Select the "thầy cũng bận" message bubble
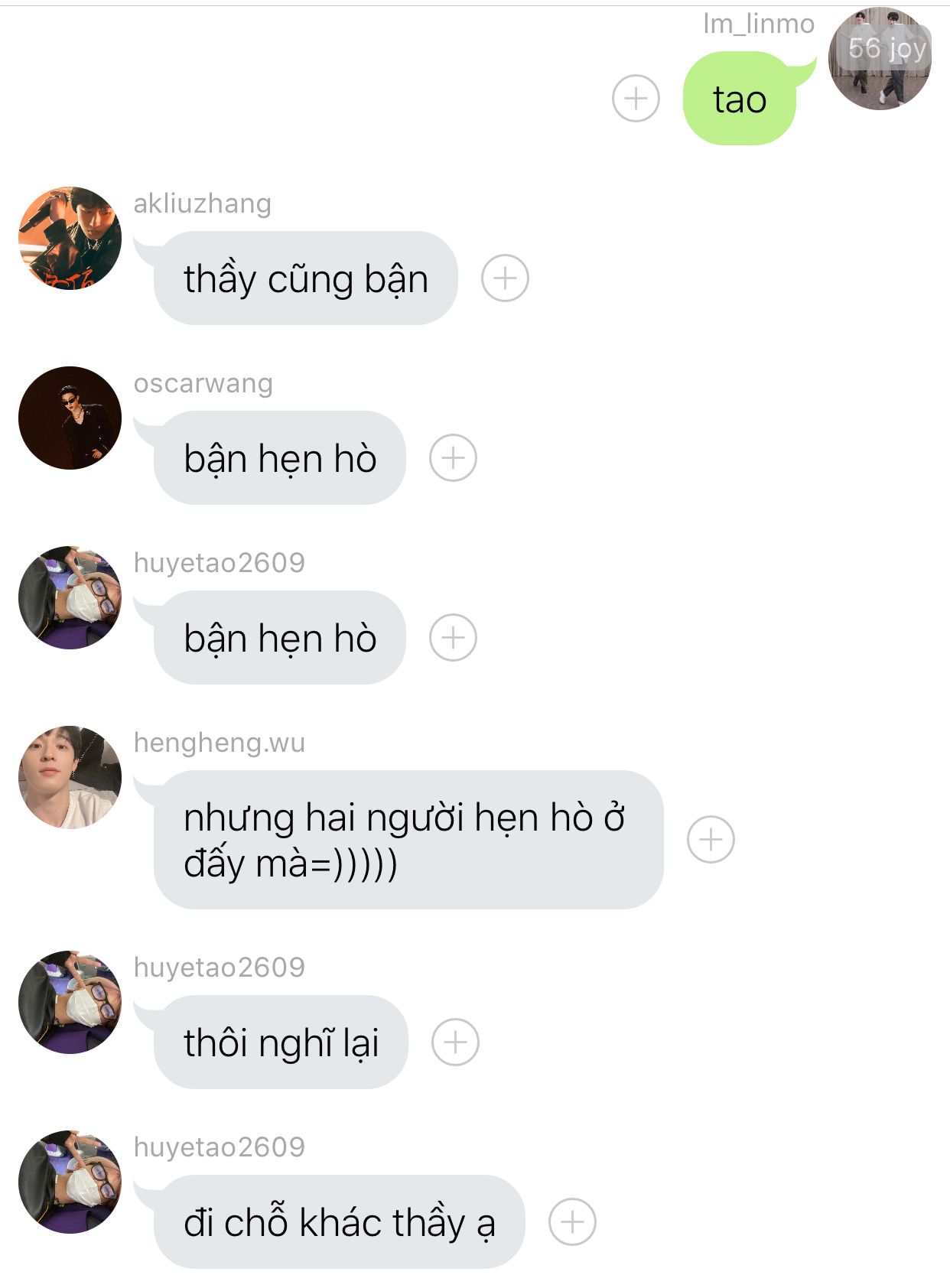Viewport: 950px width, 1288px height. click(x=304, y=278)
